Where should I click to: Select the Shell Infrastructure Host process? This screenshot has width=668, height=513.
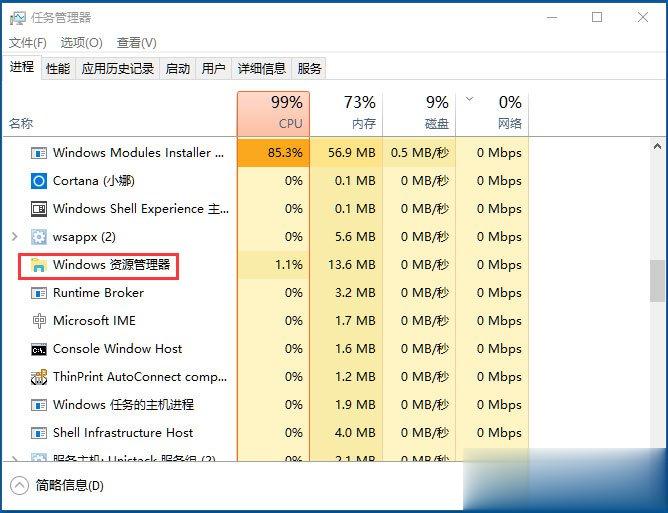(x=123, y=433)
